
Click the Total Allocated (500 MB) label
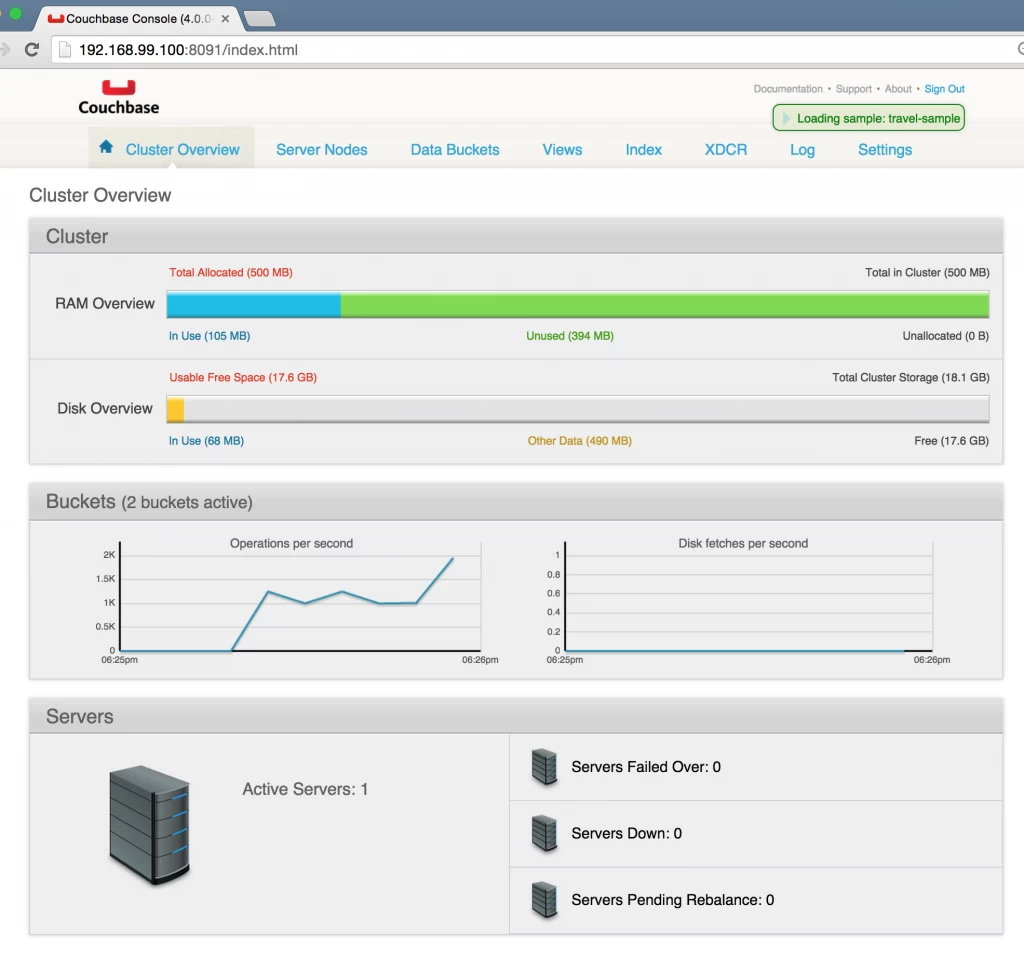click(231, 272)
